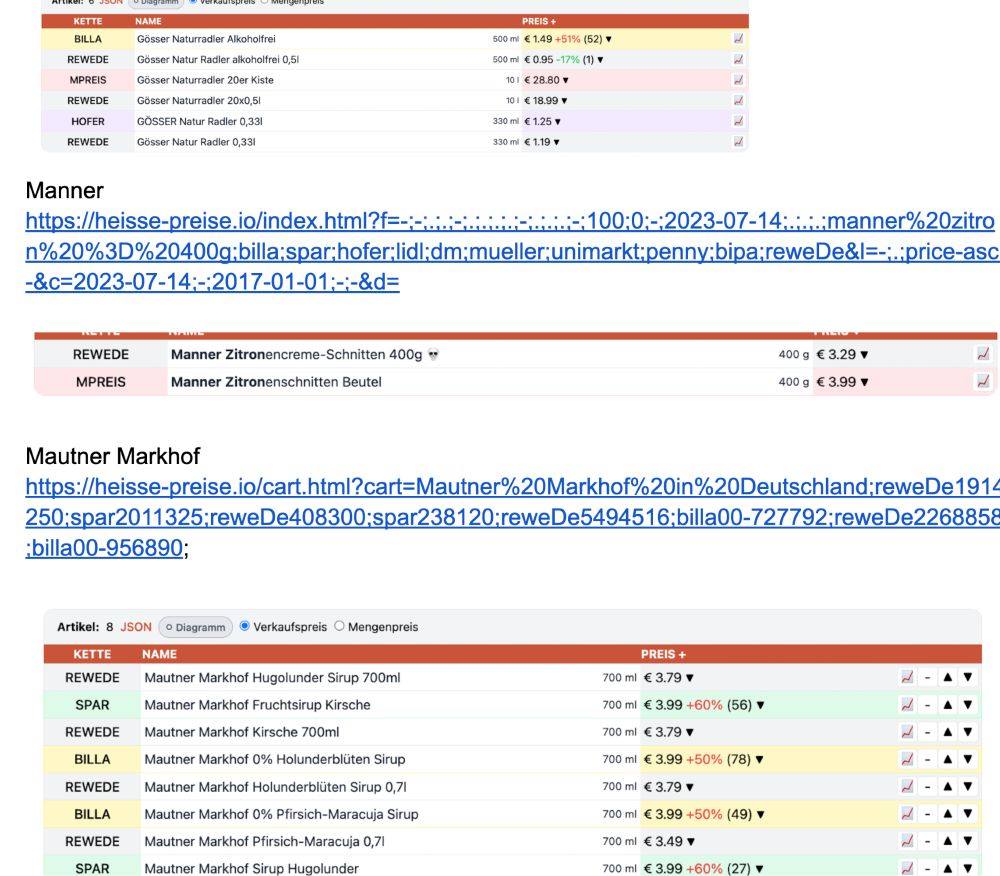Sort Gösser table by PREIS + column
Viewport: 1000px width, 876px height.
(x=539, y=21)
